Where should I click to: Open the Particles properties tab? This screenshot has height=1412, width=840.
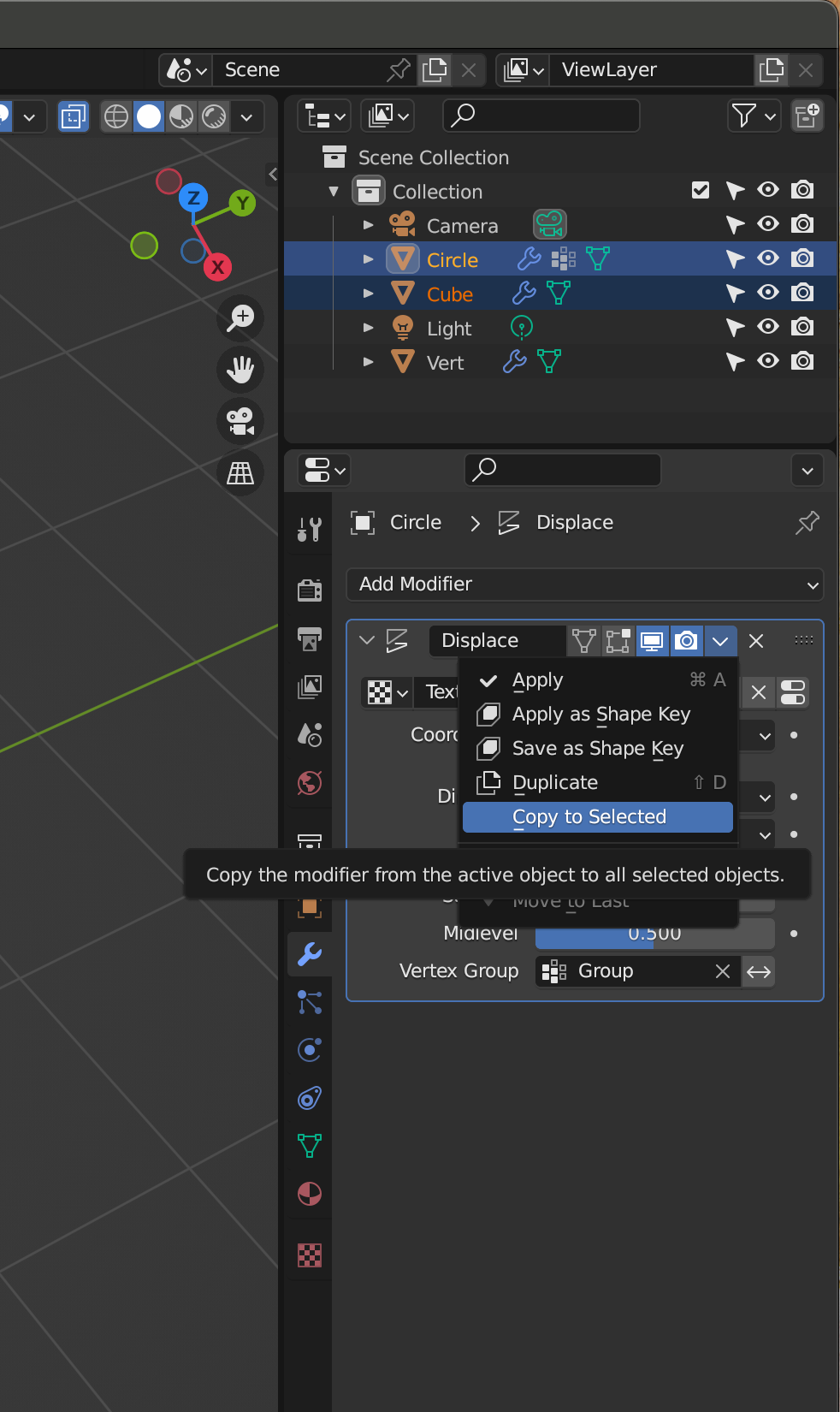coord(310,1002)
